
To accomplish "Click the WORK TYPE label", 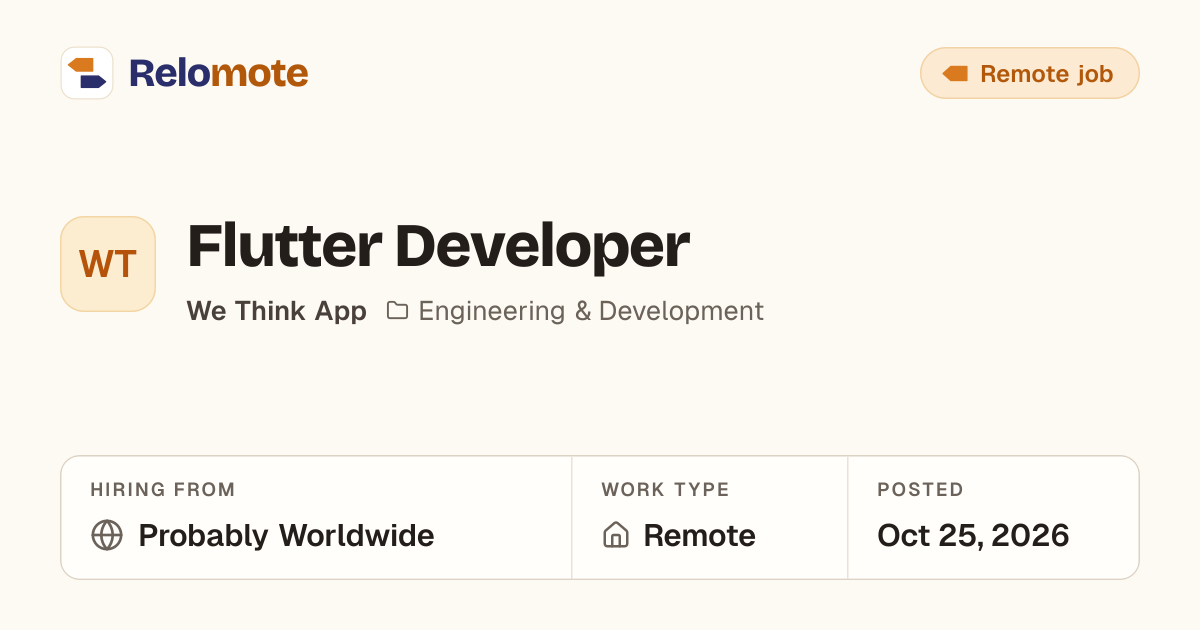I will tap(665, 490).
